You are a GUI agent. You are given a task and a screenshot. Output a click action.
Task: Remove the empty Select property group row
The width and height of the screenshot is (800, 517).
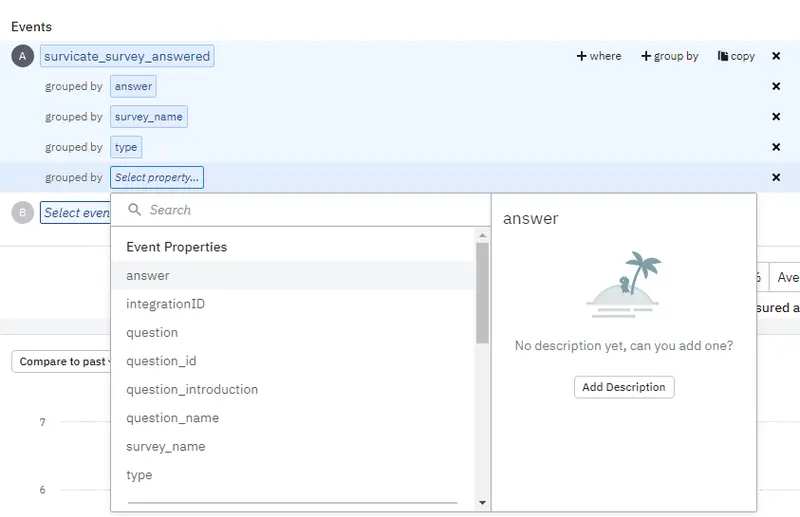[776, 178]
